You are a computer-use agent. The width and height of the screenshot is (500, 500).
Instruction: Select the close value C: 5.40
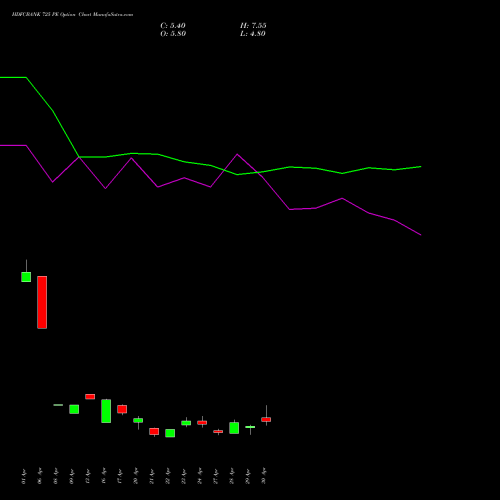173,26
